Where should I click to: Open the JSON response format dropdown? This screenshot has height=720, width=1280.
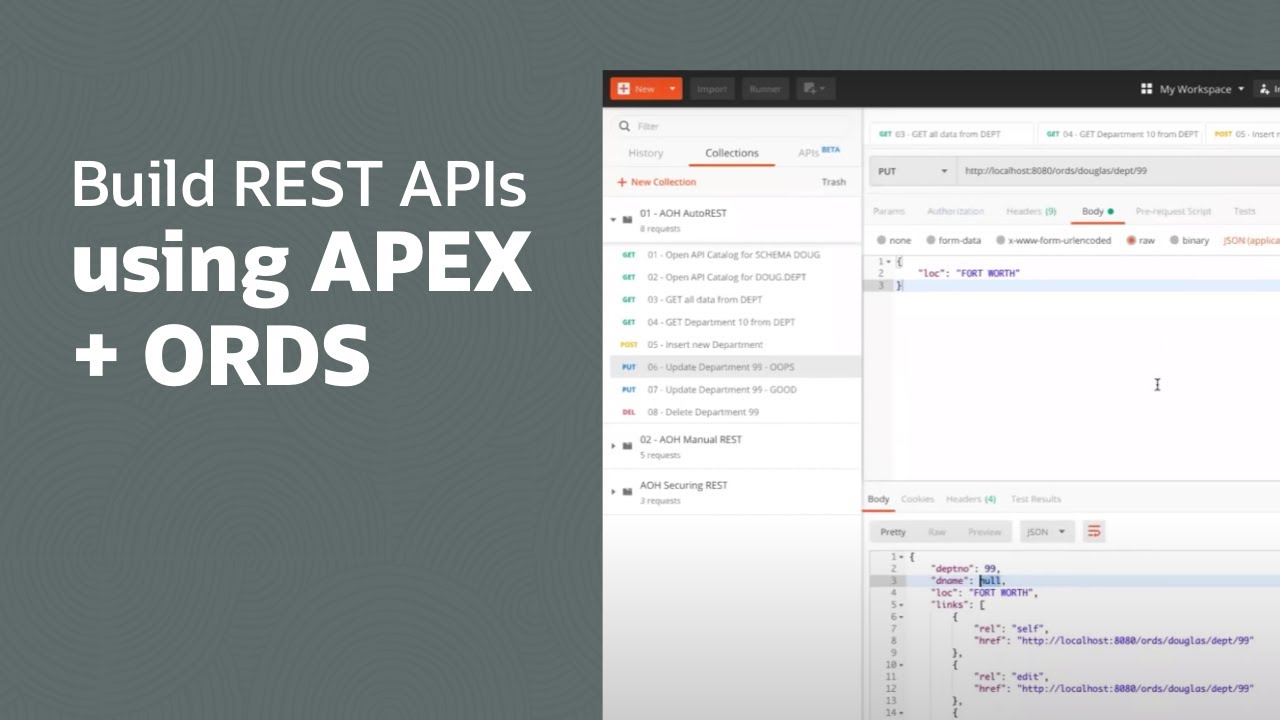[x=1047, y=532]
